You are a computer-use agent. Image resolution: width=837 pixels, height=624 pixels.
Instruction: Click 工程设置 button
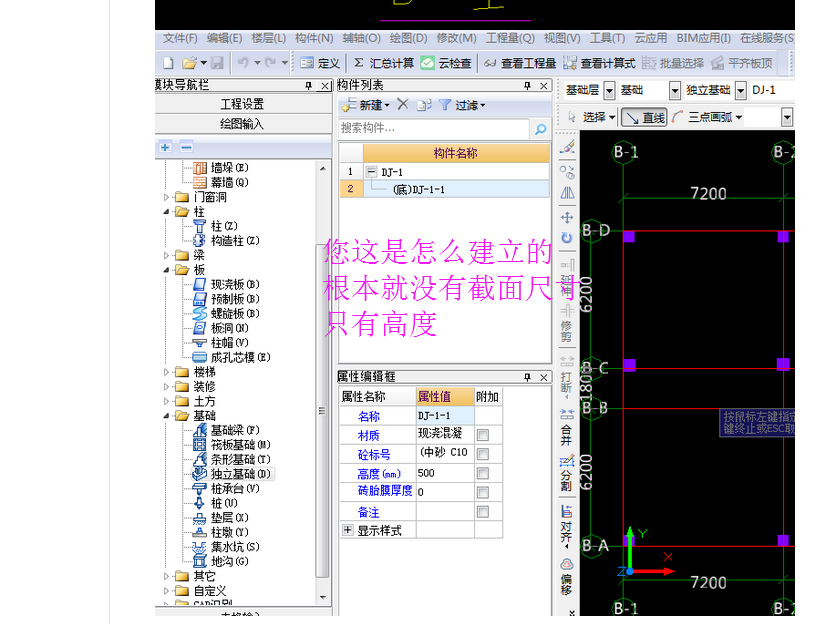[243, 104]
